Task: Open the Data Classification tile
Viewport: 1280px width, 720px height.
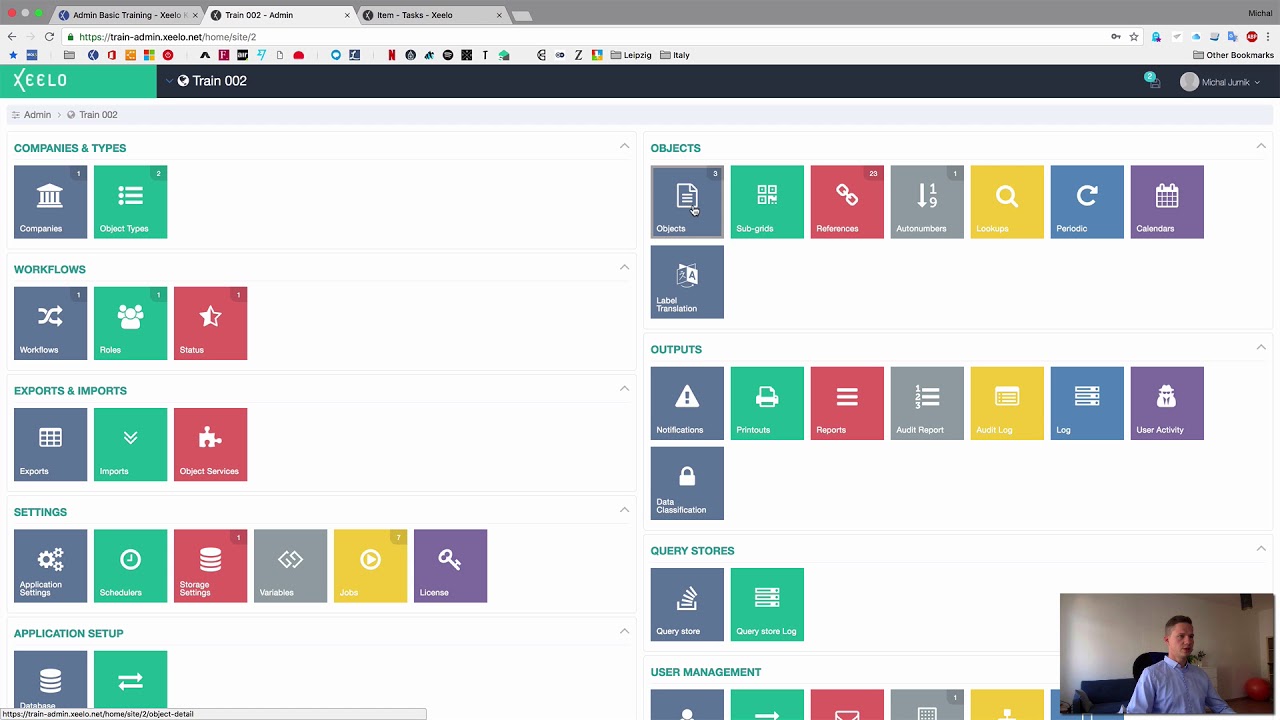Action: coord(687,483)
